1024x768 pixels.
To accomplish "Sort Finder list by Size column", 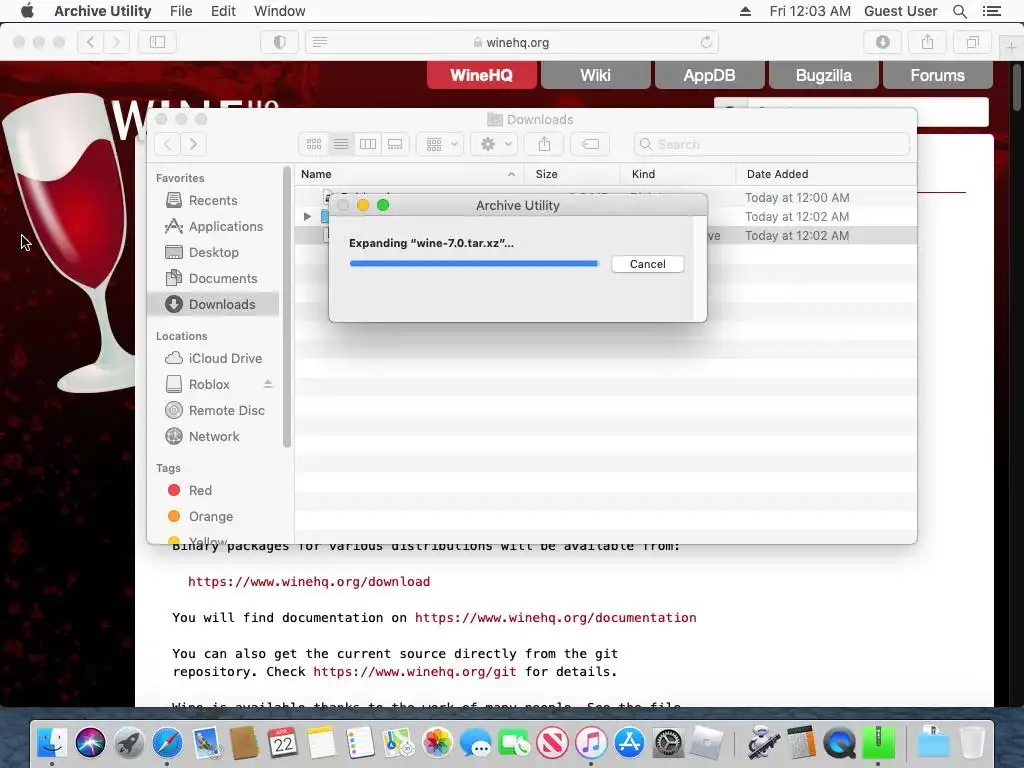I will click(x=572, y=174).
